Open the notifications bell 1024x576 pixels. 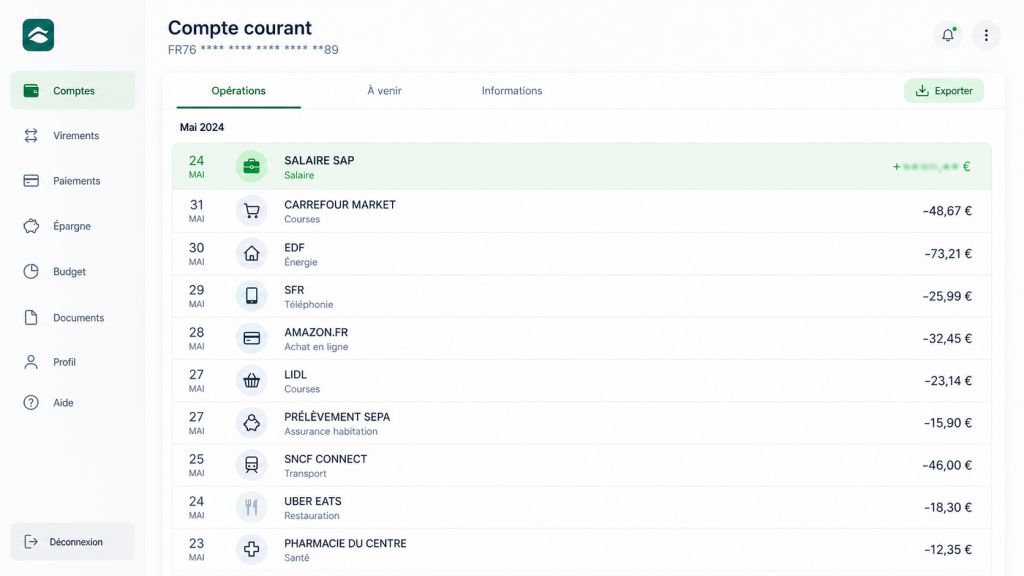[x=948, y=35]
